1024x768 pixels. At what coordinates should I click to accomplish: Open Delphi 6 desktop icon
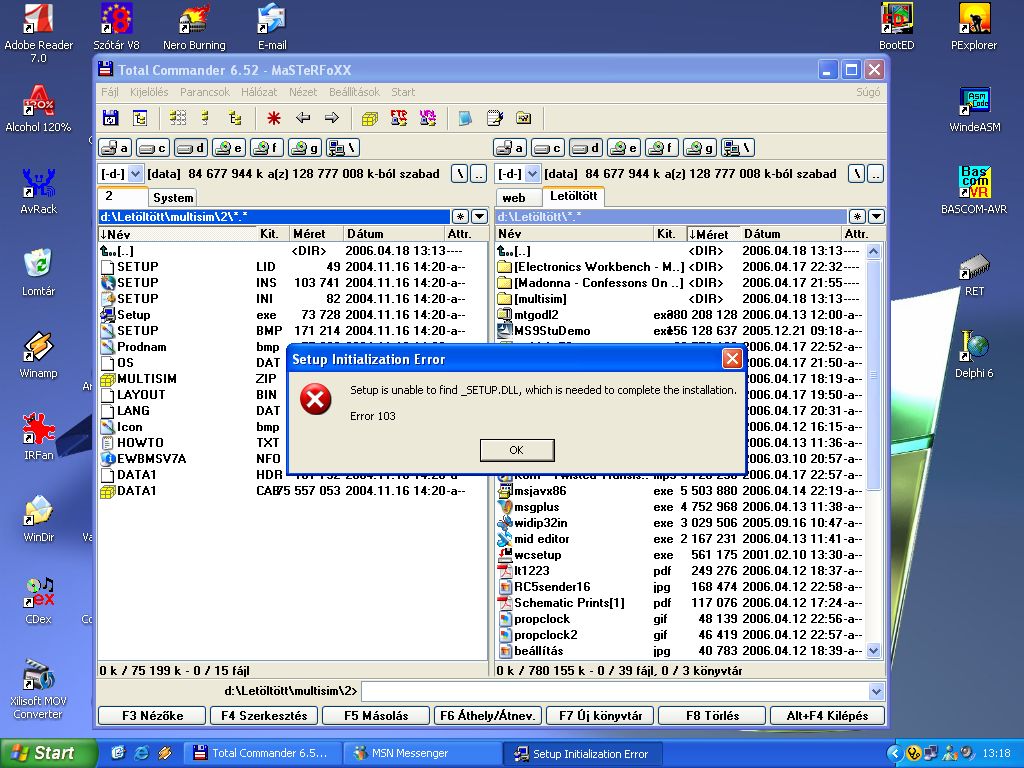(x=974, y=355)
